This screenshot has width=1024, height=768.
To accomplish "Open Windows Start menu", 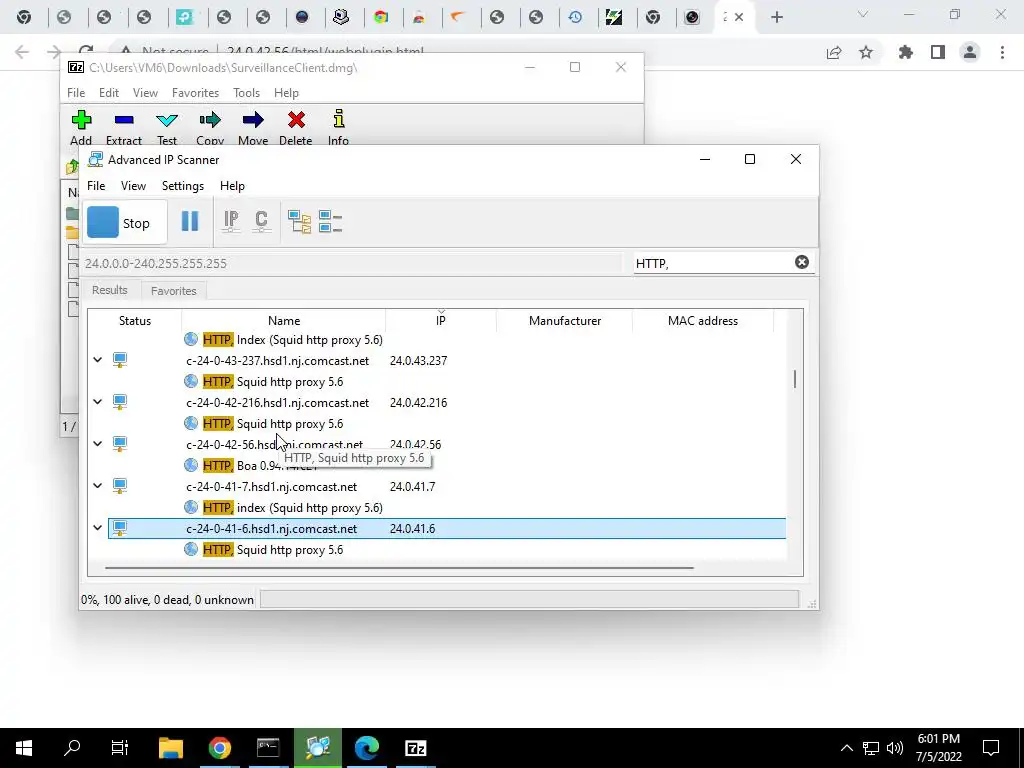I will [24, 748].
